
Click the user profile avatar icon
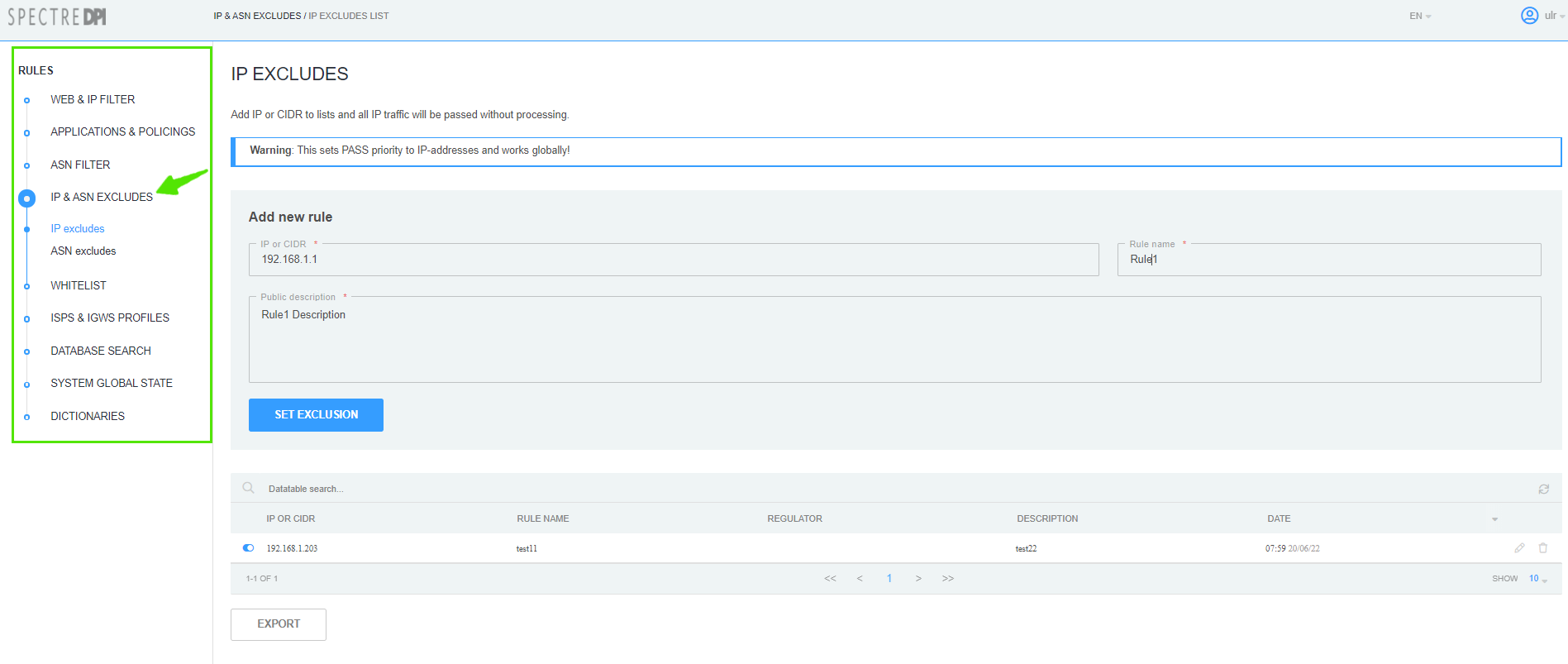point(1529,16)
